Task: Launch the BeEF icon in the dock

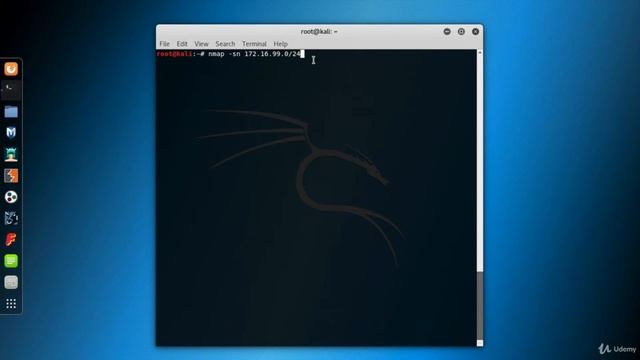Action: pos(11,218)
